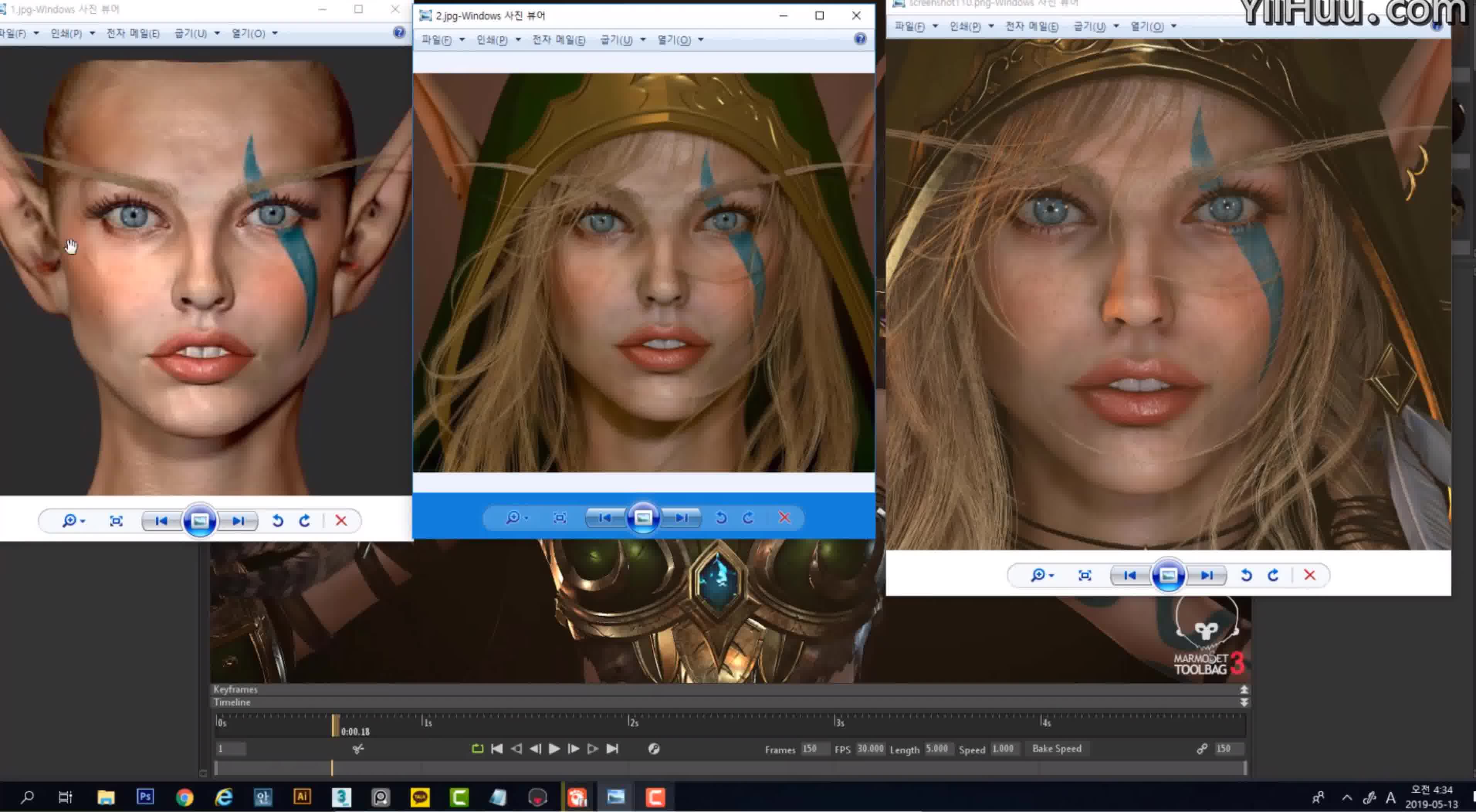Start slideshow in 1.jpg viewer
This screenshot has height=812, width=1476.
point(200,520)
